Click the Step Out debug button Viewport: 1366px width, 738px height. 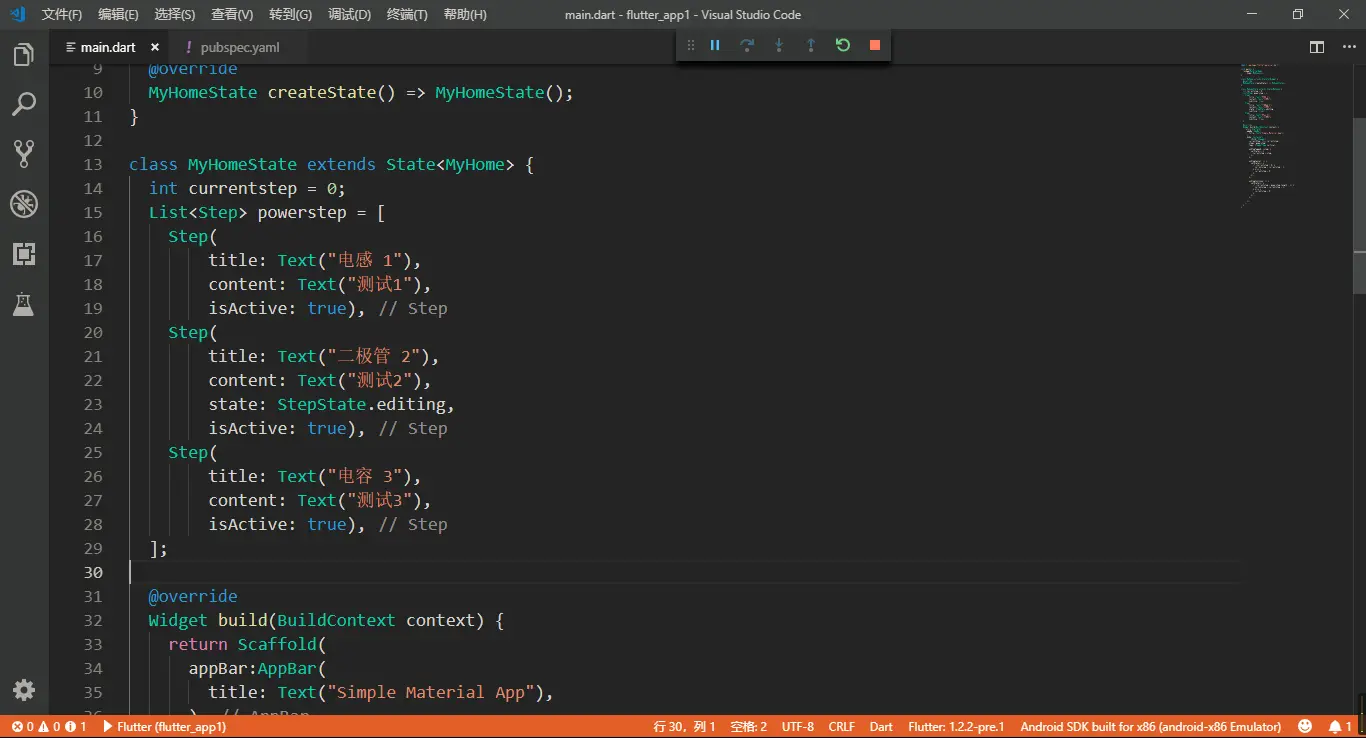coord(811,45)
